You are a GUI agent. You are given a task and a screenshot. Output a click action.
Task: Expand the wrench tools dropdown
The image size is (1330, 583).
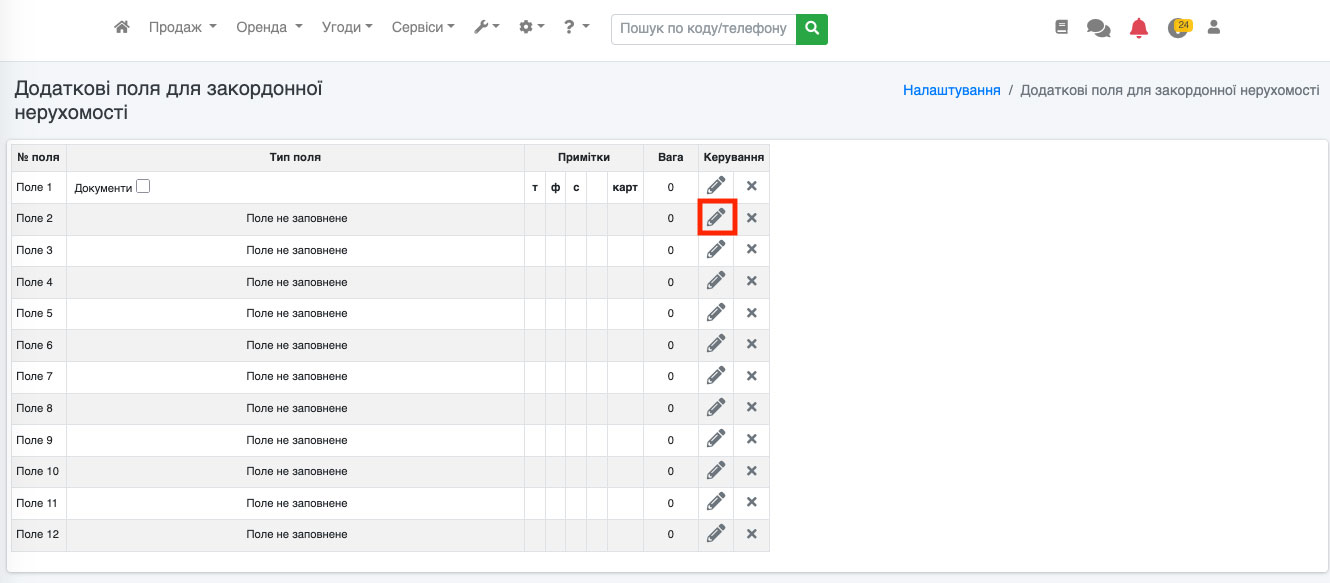coord(487,28)
